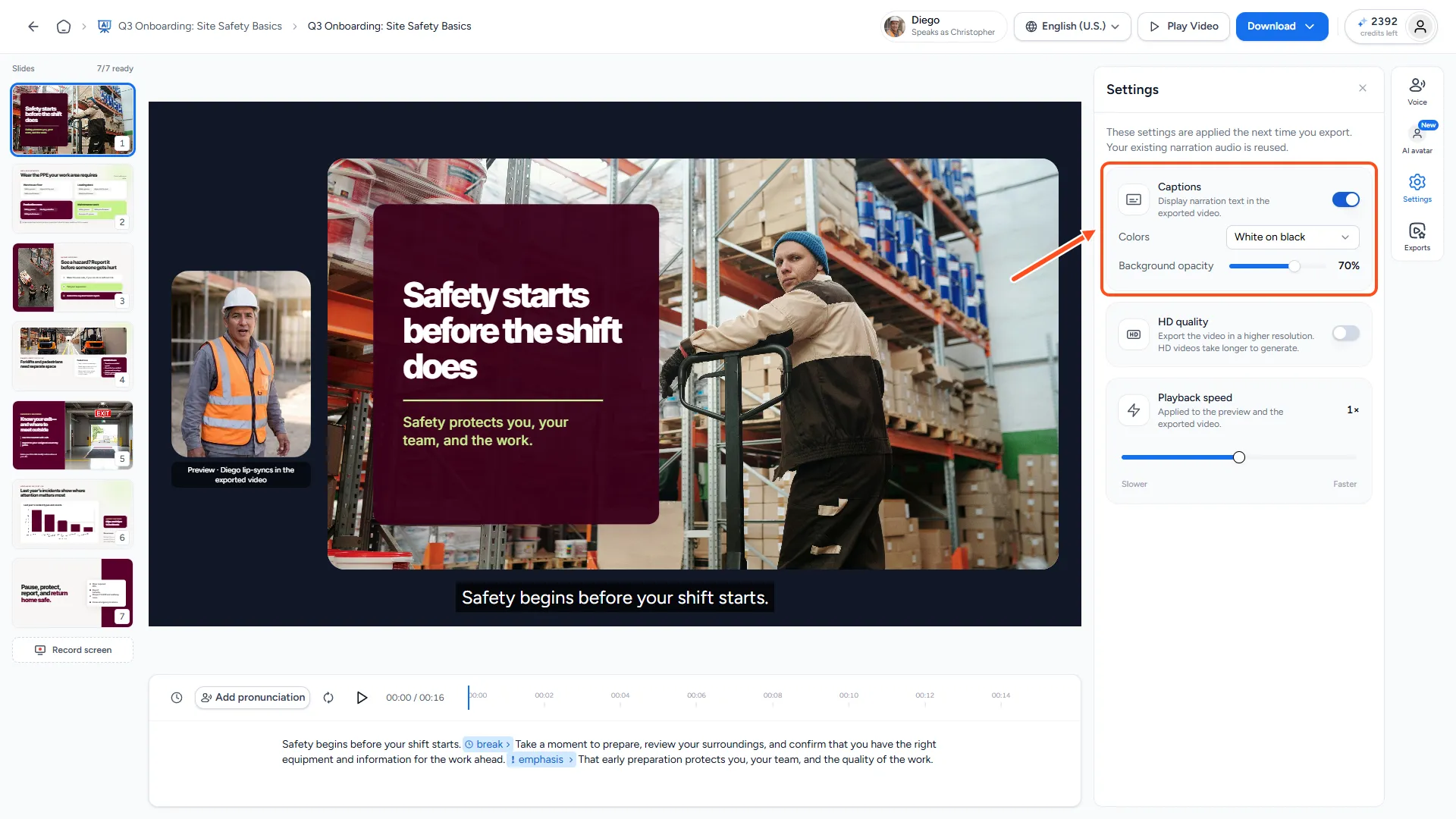Screen dimensions: 1456x819
Task: Click the Playback speed lightning icon
Action: click(x=1134, y=410)
